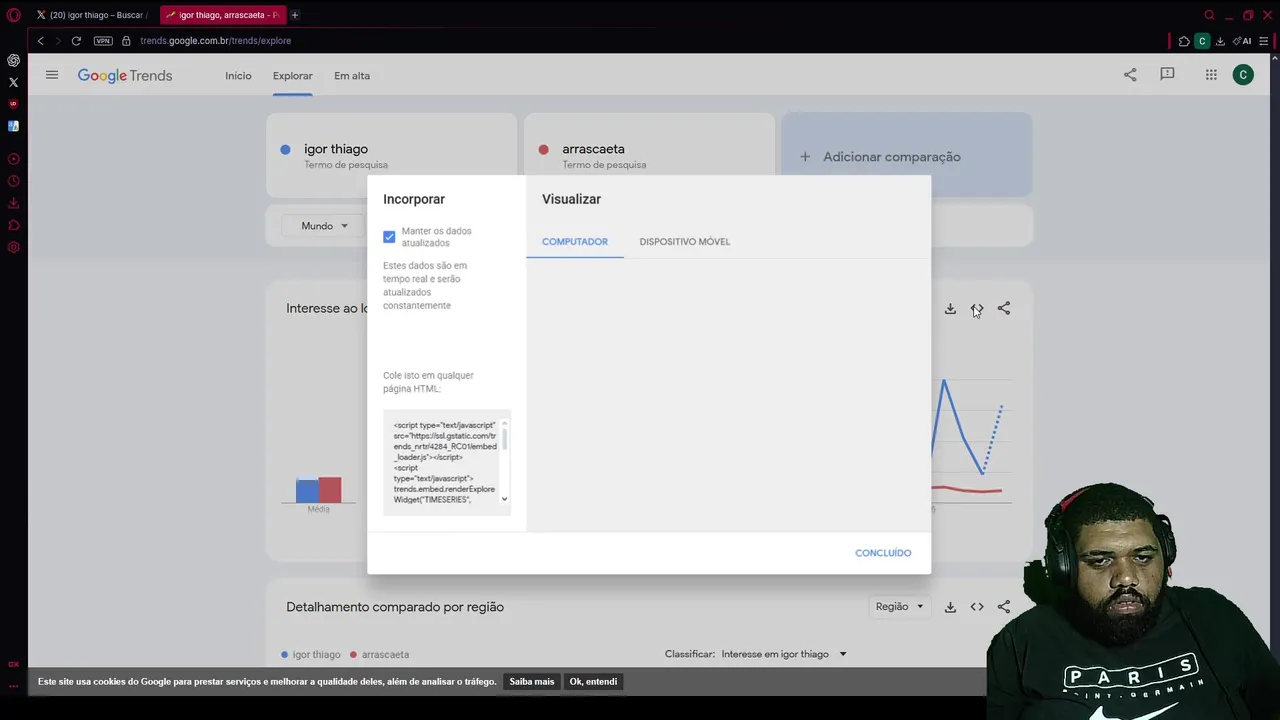Open the Região dropdown
Image resolution: width=1280 pixels, height=720 pixels.
tap(899, 607)
